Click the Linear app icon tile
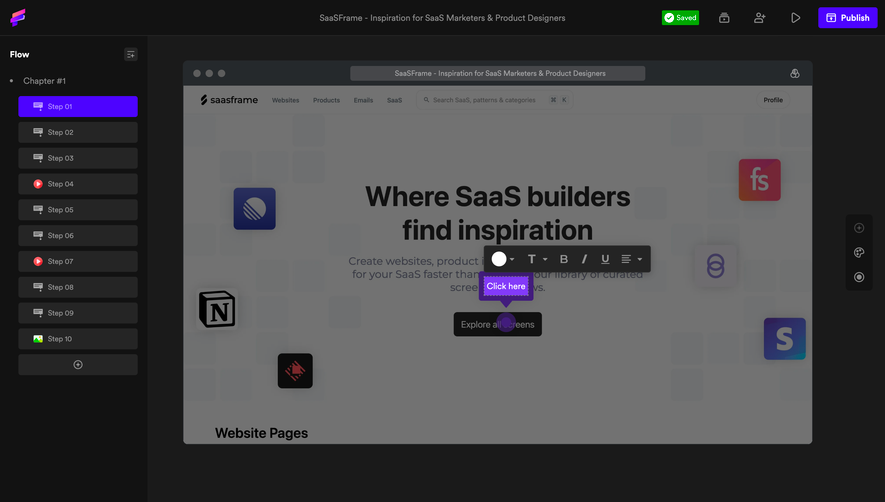The width and height of the screenshot is (885, 502). 255,208
